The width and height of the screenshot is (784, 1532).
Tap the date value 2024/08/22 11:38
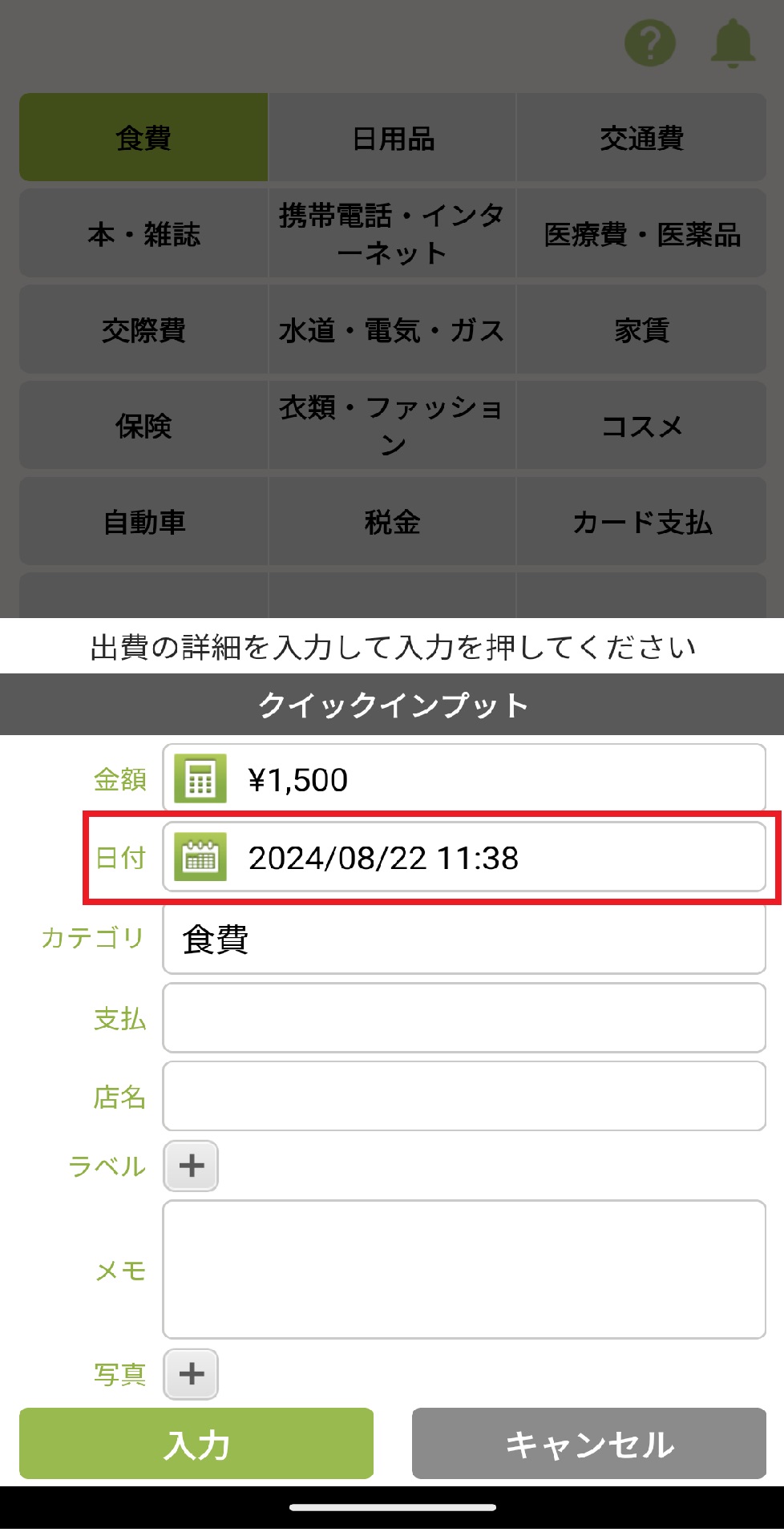tap(383, 858)
